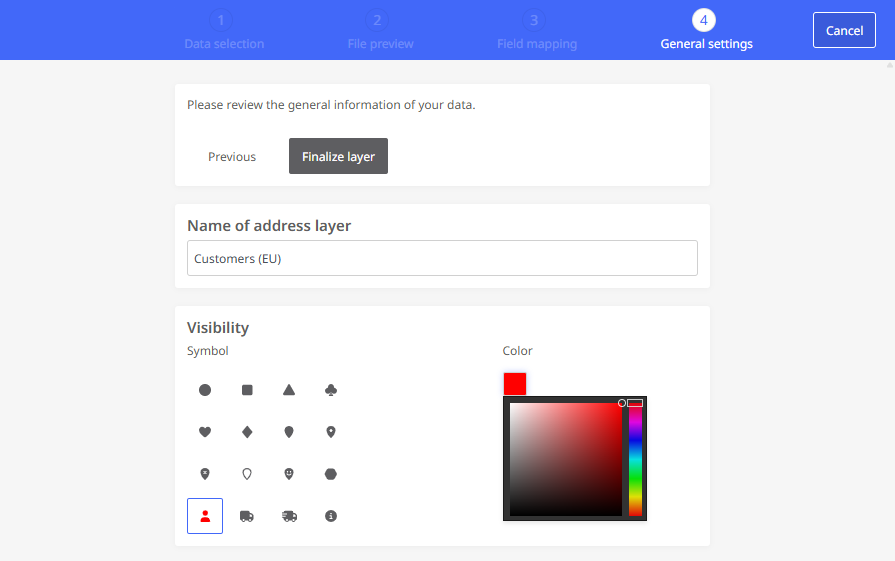The image size is (895, 561).
Task: Pick the plain truck symbol
Action: [x=247, y=516]
